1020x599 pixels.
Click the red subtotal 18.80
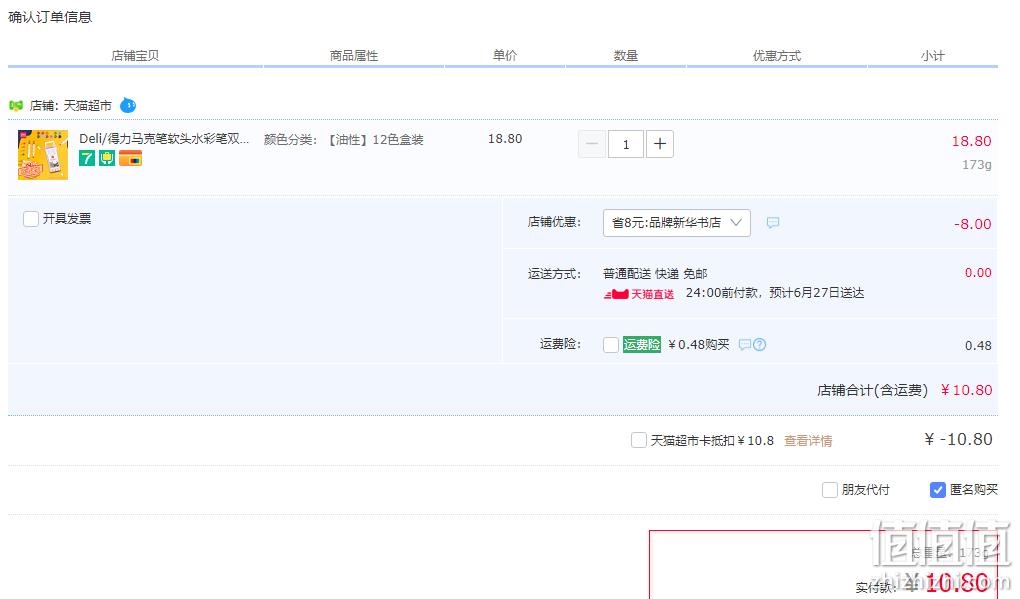pos(972,141)
